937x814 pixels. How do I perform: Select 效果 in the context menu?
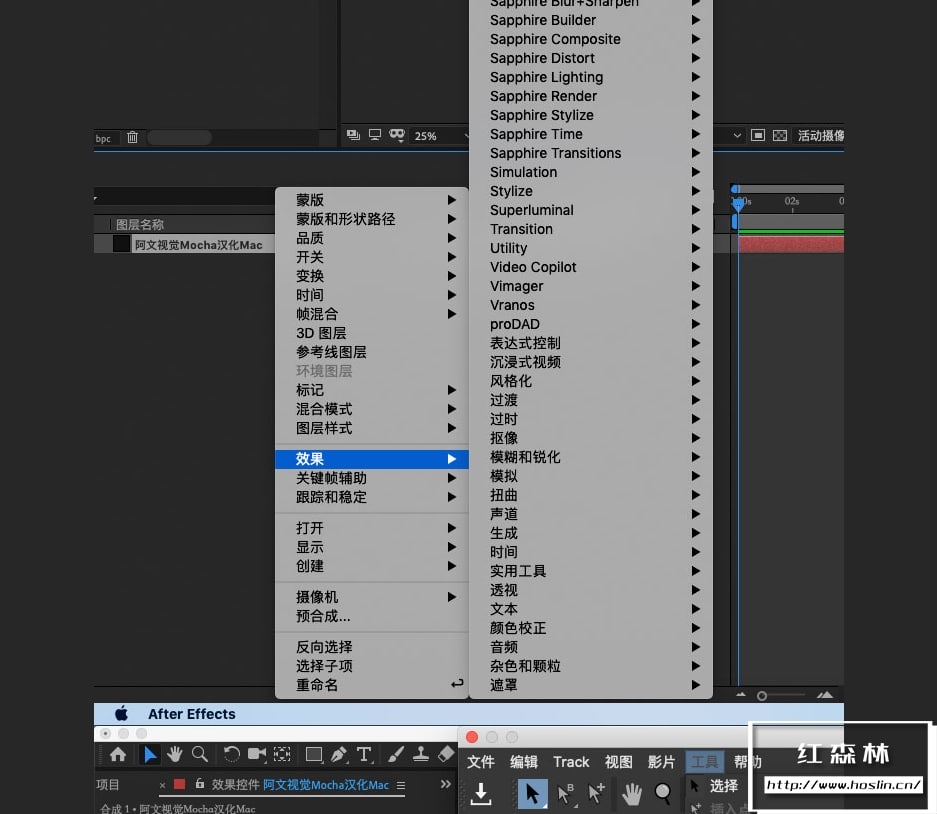372,459
